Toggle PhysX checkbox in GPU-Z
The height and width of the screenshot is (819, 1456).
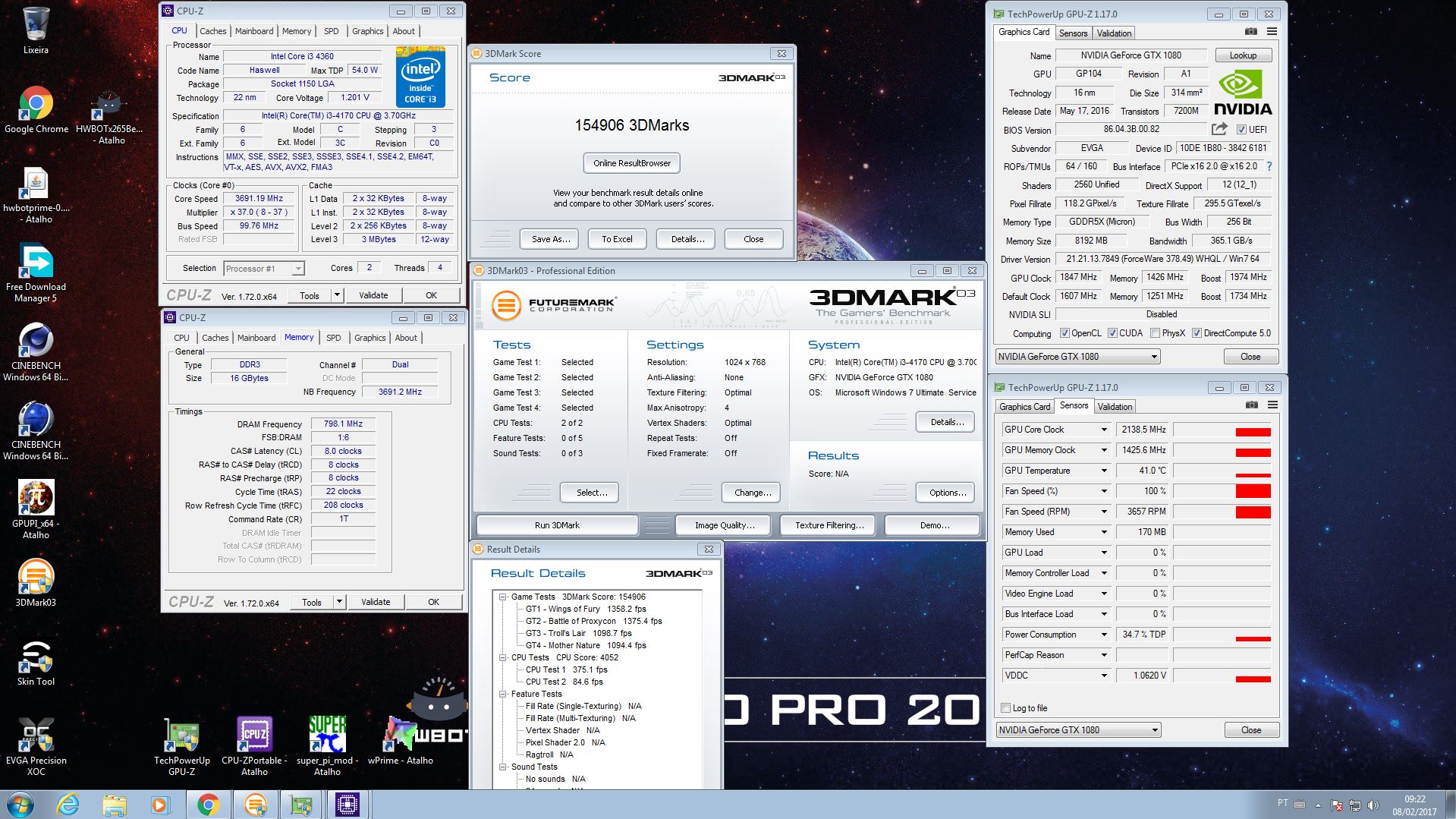(x=1155, y=333)
